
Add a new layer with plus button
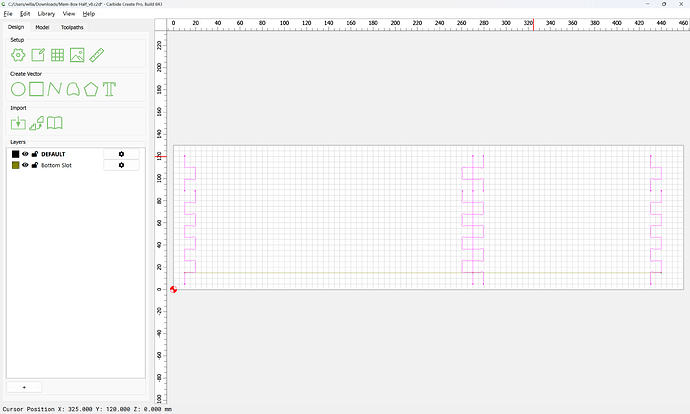pyautogui.click(x=24, y=387)
